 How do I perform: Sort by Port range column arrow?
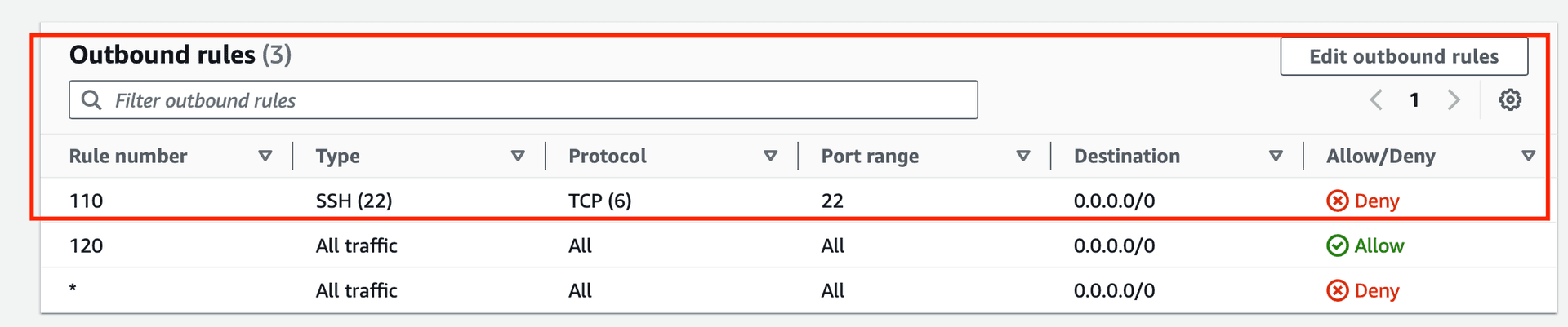pyautogui.click(x=1022, y=156)
